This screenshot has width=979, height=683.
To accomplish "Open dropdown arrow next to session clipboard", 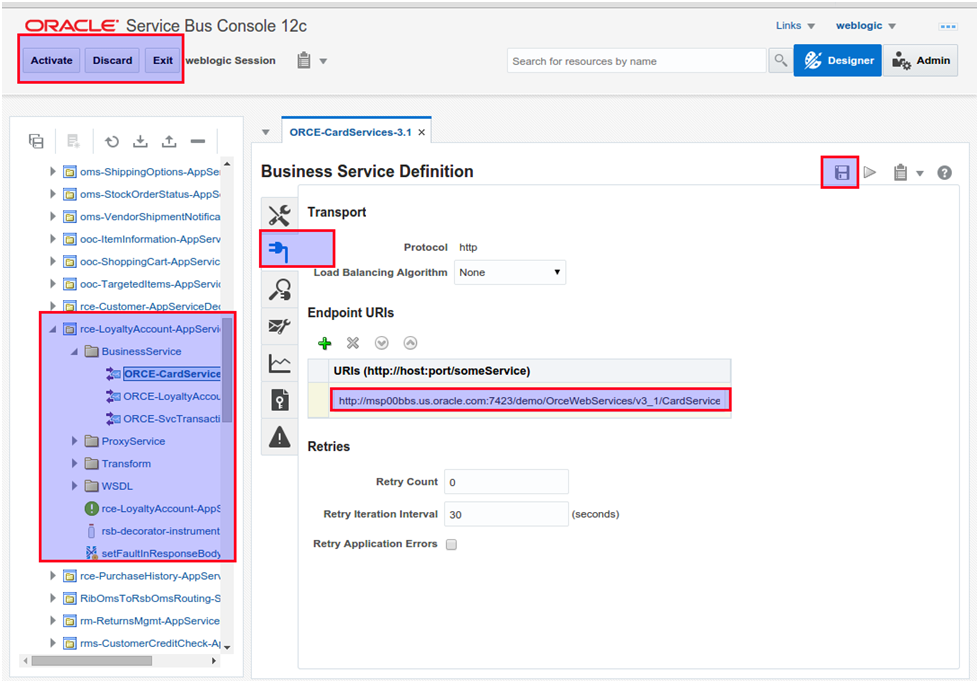I will [x=323, y=61].
